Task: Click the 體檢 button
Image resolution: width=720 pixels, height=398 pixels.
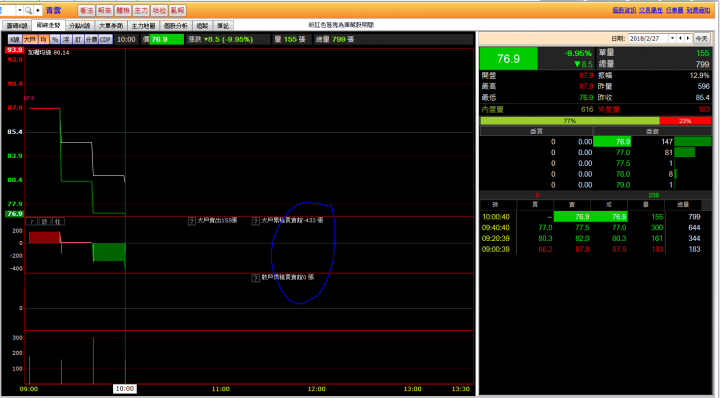Action: [123, 10]
